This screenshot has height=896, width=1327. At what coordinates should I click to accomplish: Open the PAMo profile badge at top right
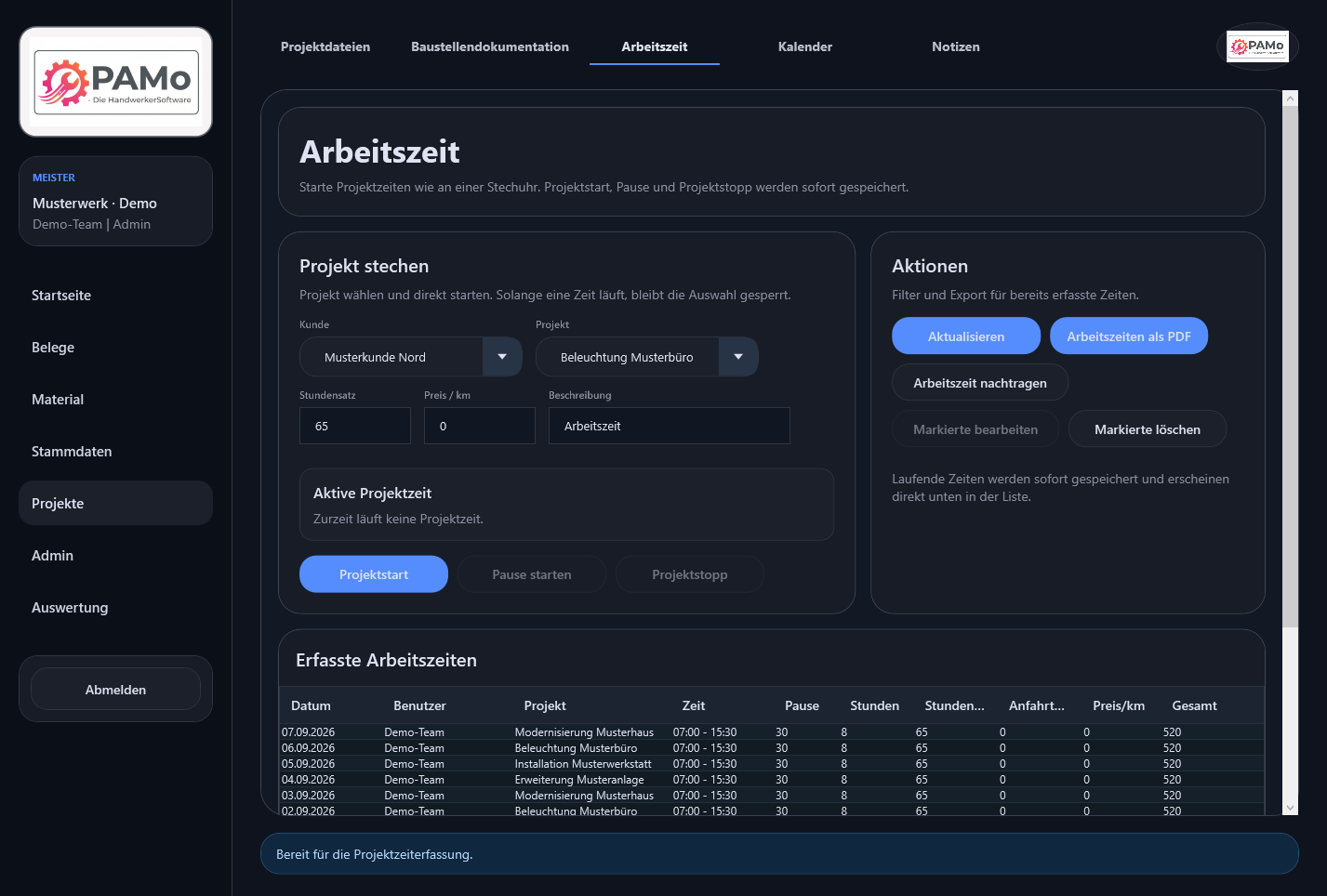coord(1257,46)
